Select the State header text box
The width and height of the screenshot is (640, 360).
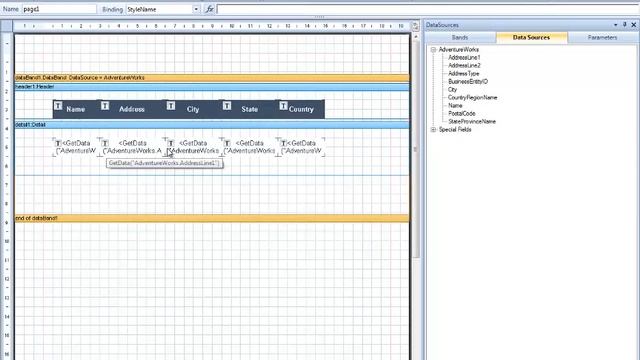[249, 109]
